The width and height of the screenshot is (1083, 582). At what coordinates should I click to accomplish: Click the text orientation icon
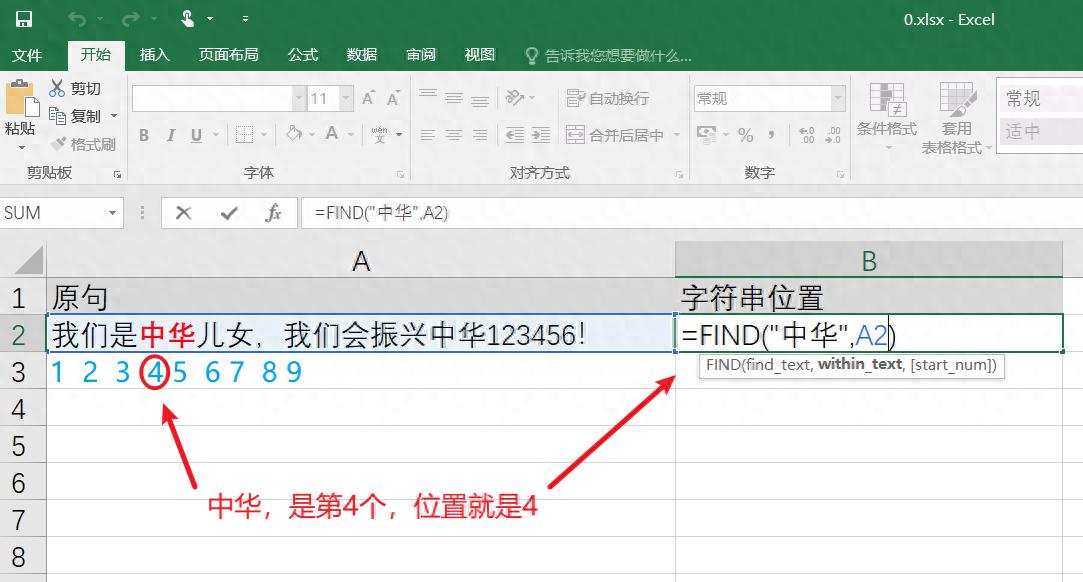pos(515,97)
